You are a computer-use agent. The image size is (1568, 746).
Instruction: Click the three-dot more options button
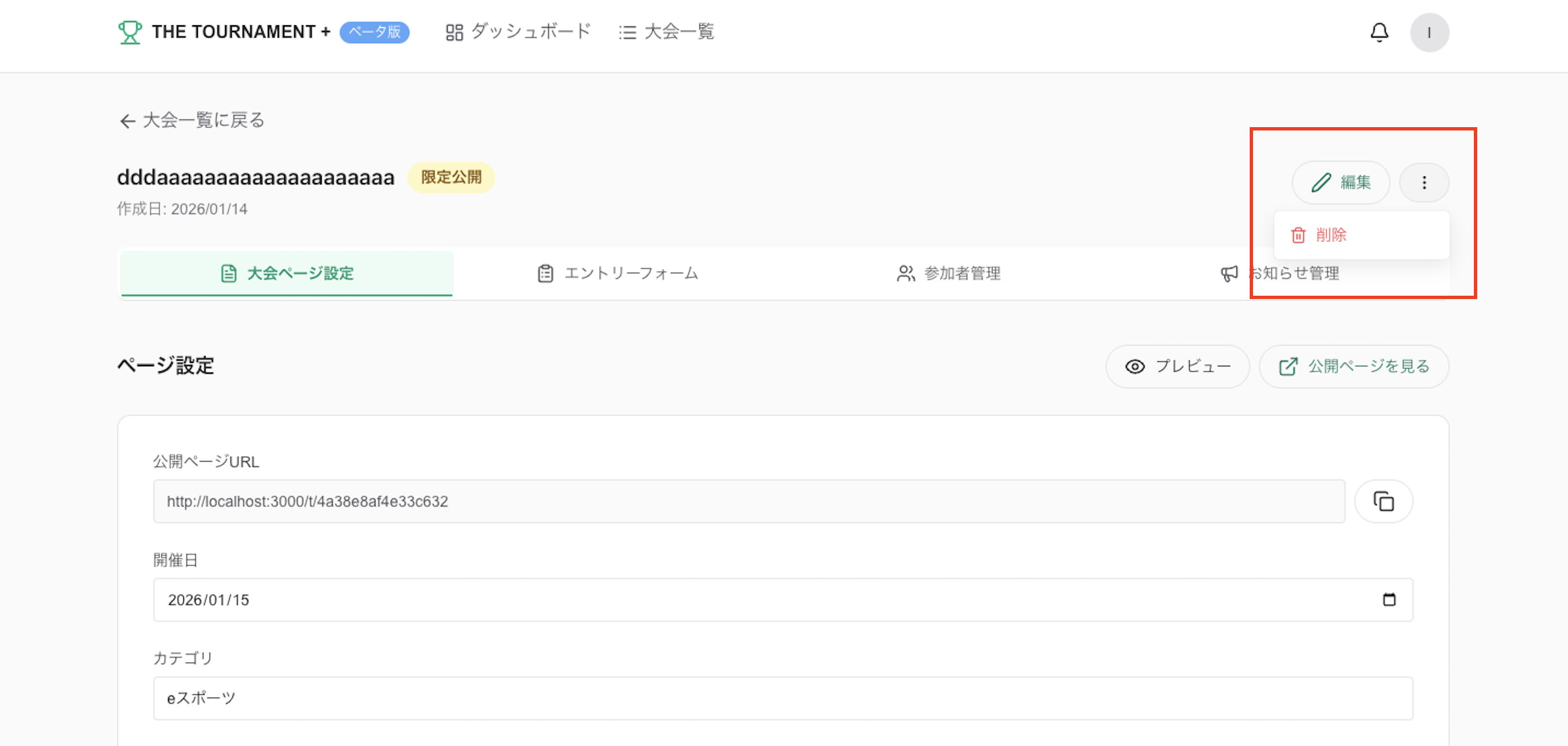coord(1424,183)
